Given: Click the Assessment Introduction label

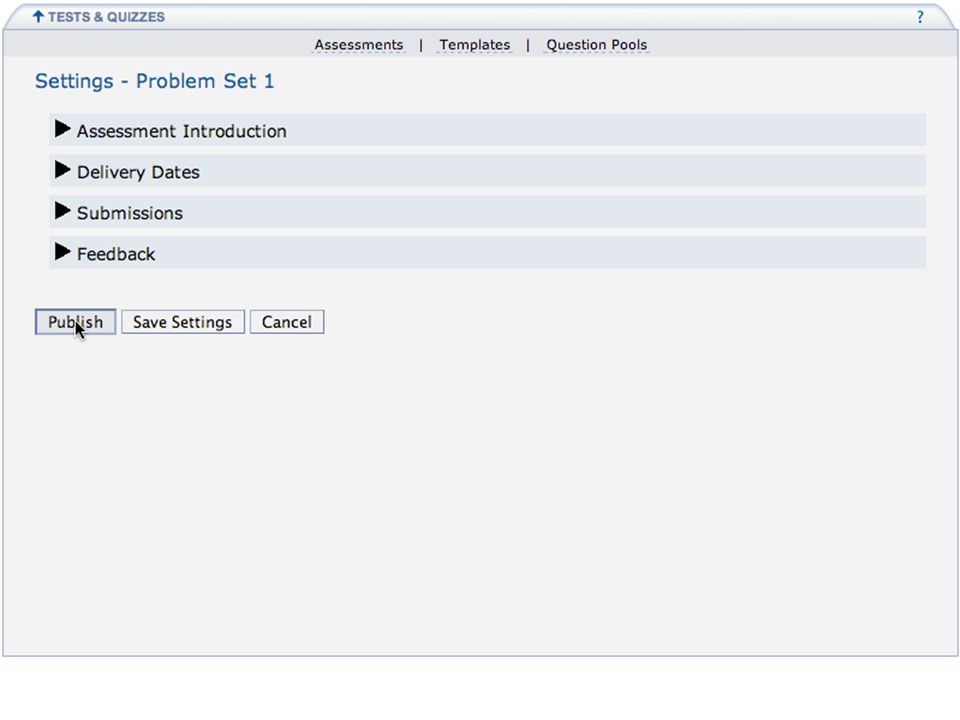Looking at the screenshot, I should click(182, 131).
